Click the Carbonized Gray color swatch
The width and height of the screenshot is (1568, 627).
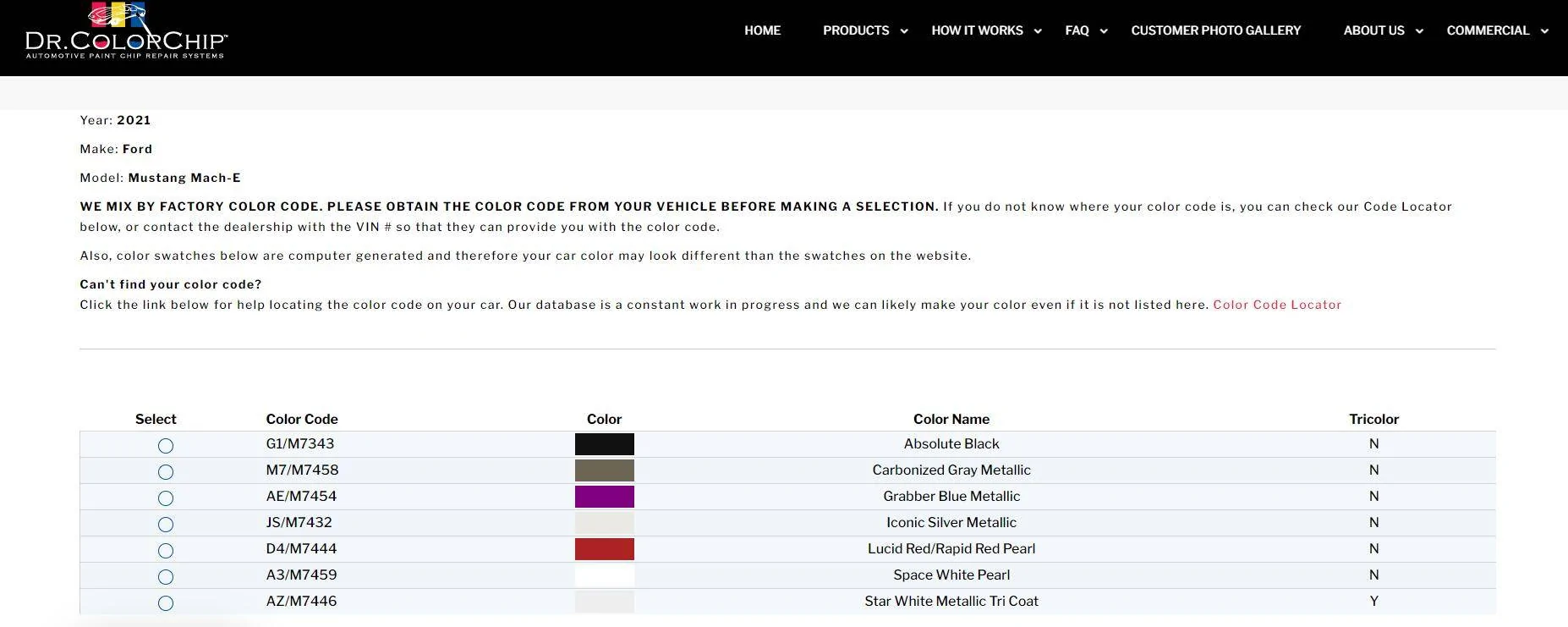pyautogui.click(x=605, y=470)
